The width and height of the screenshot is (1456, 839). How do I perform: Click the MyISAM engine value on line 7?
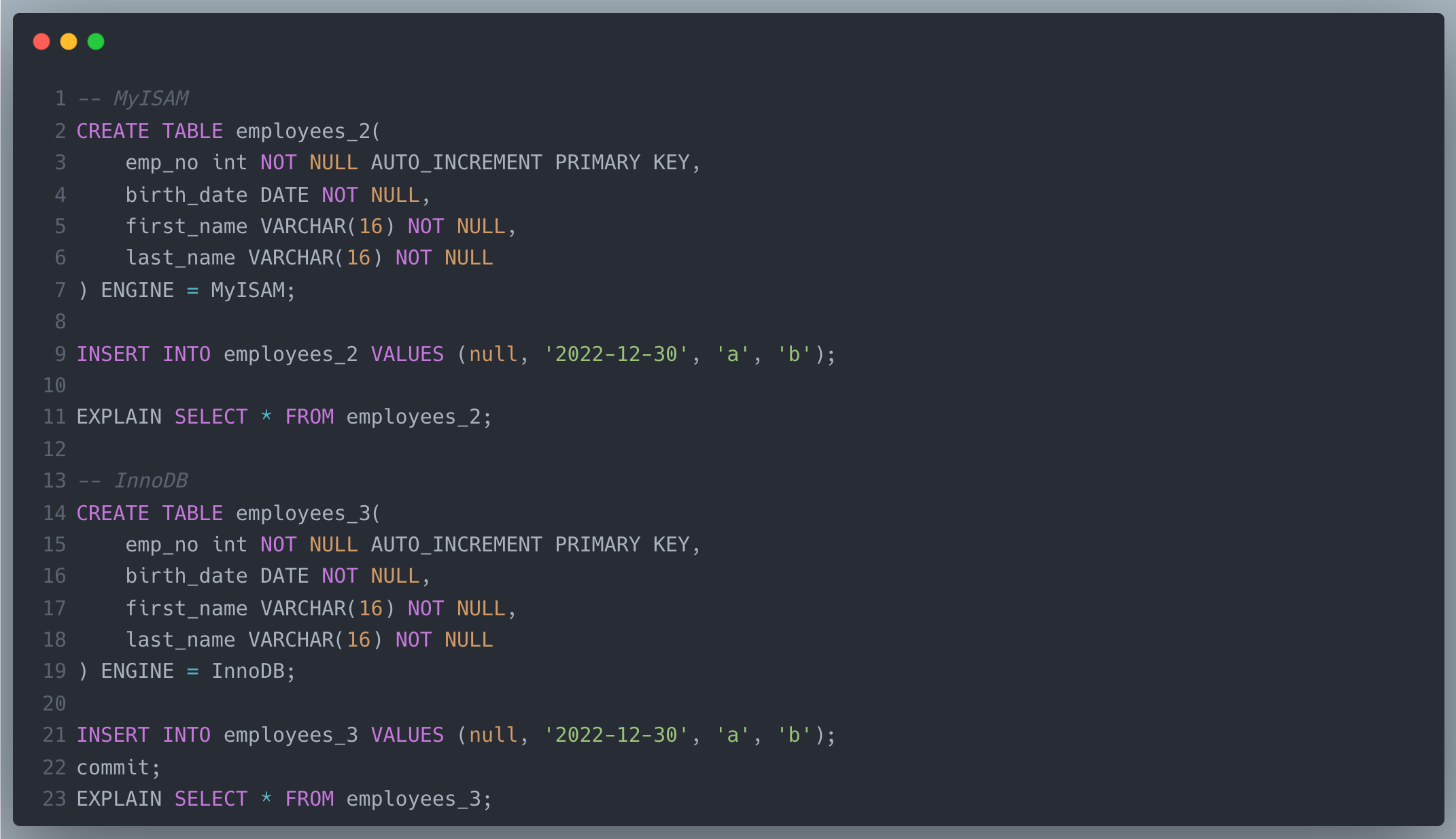click(x=248, y=290)
